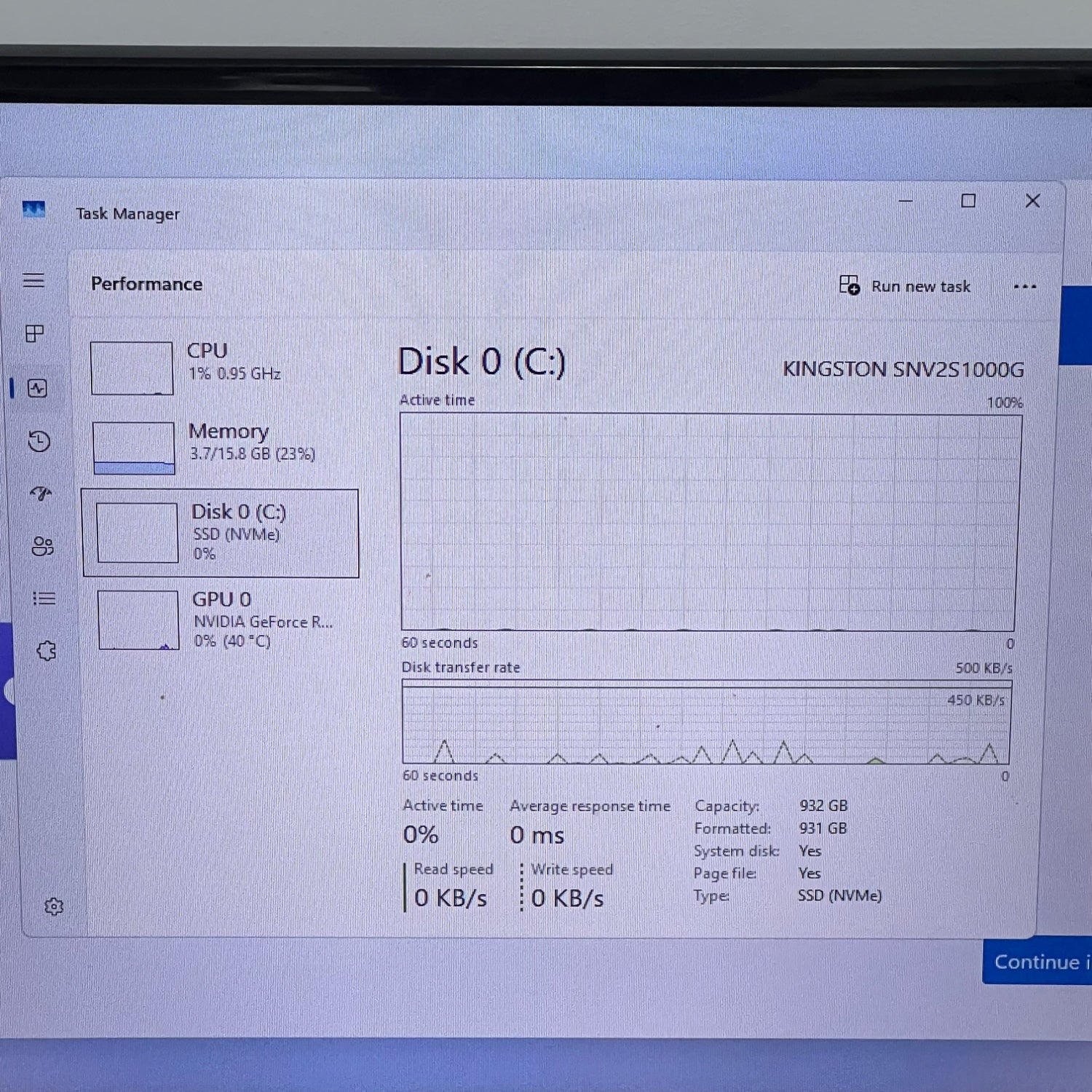Viewport: 1092px width, 1092px height.
Task: Open the Users page icon
Action: coord(42,546)
